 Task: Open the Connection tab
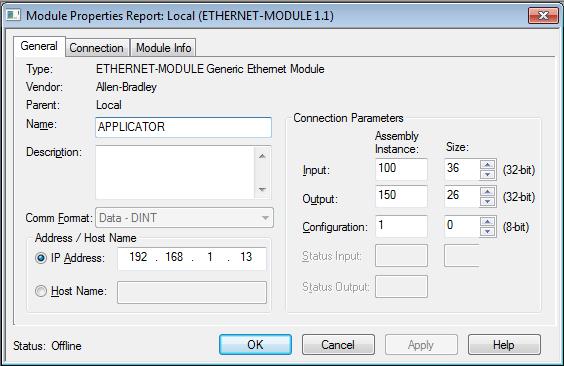(x=96, y=47)
